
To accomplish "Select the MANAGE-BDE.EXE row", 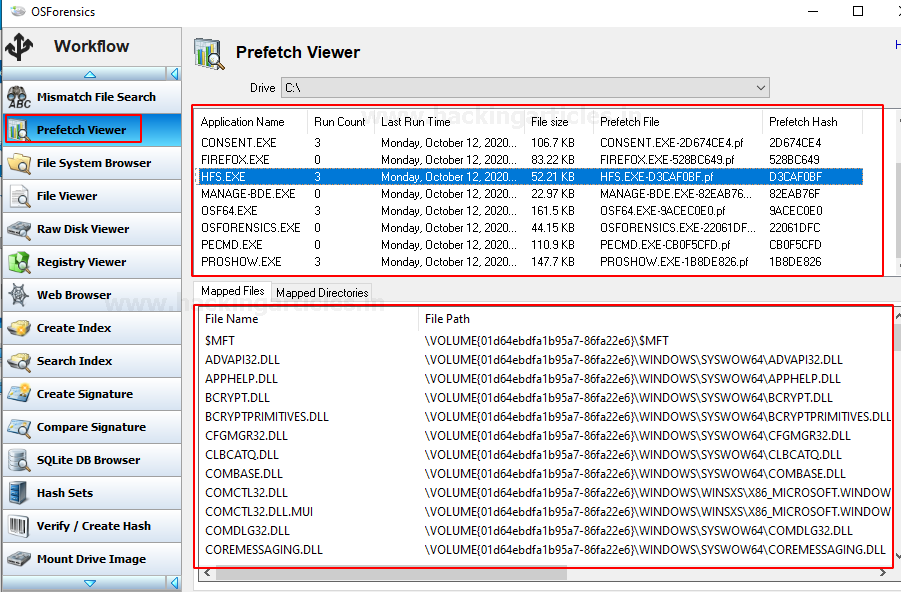I will [x=529, y=194].
